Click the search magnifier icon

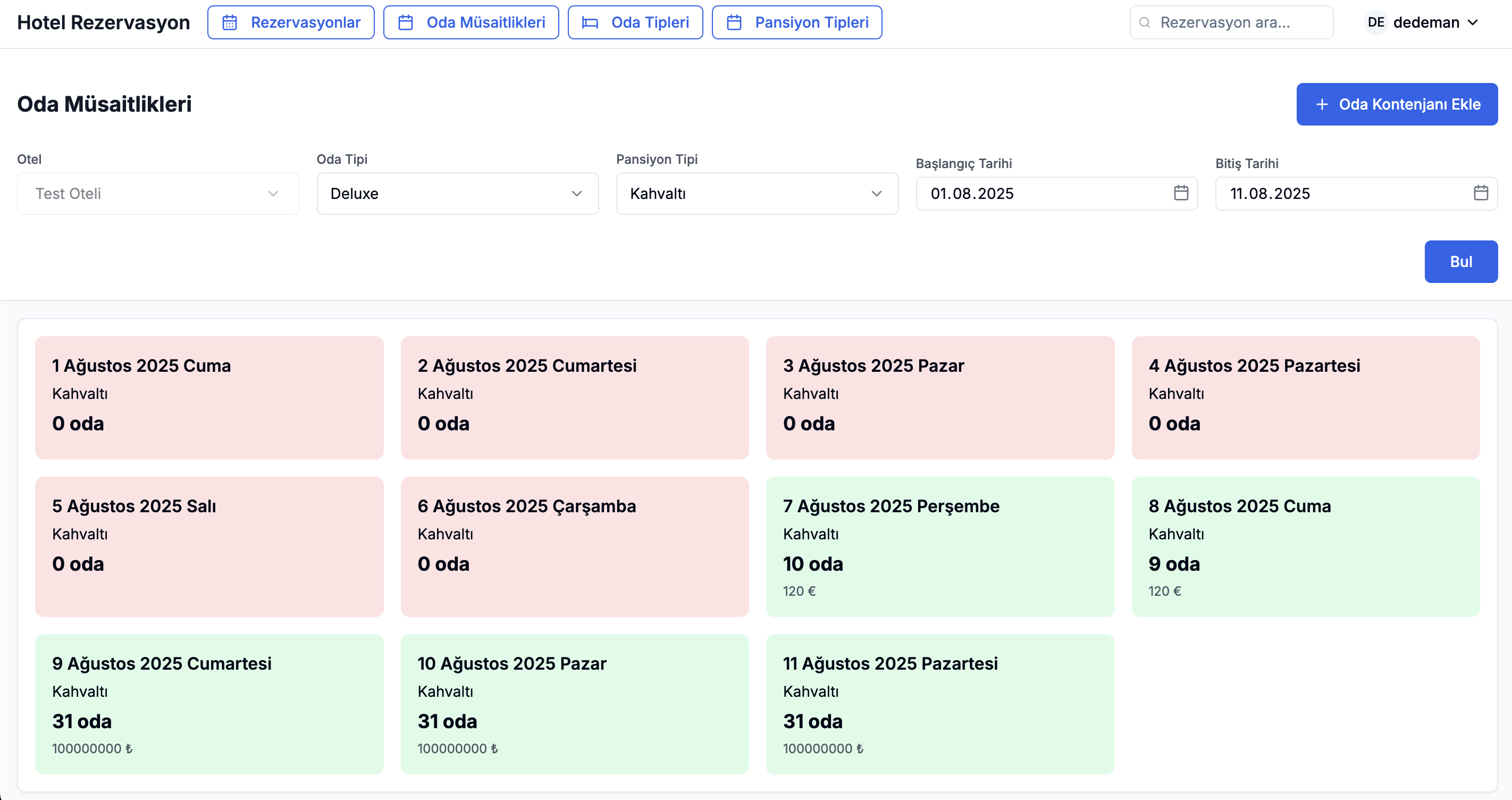coord(1145,22)
